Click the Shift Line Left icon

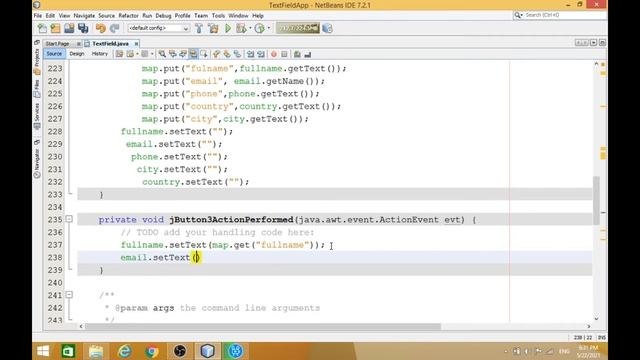[251, 54]
